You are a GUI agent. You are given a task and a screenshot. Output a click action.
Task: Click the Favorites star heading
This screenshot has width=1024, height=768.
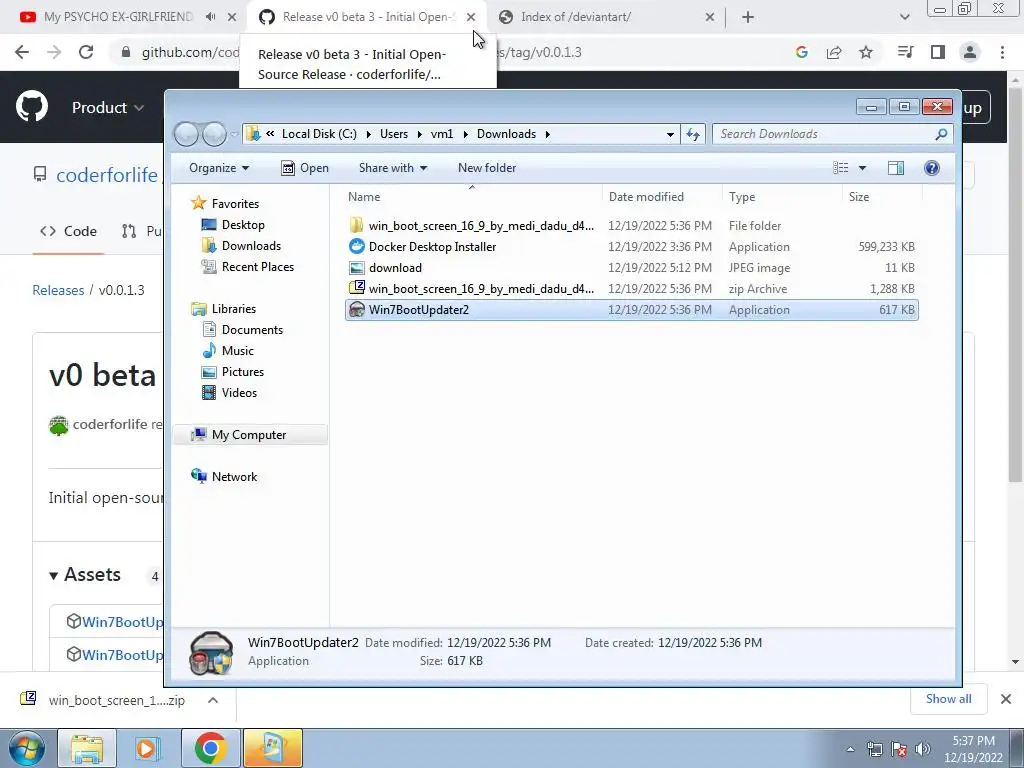tap(225, 204)
